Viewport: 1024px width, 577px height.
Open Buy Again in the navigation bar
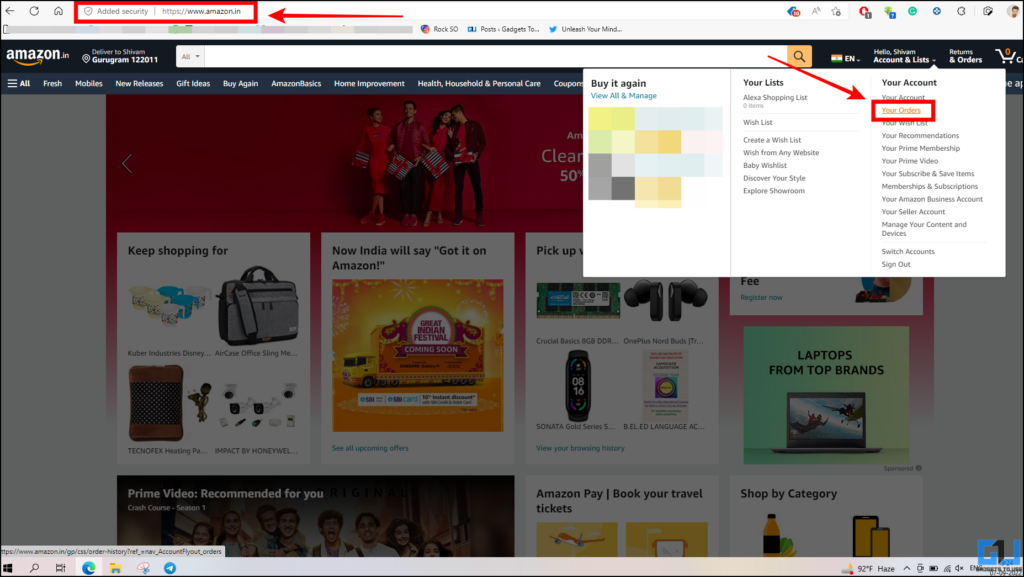240,84
